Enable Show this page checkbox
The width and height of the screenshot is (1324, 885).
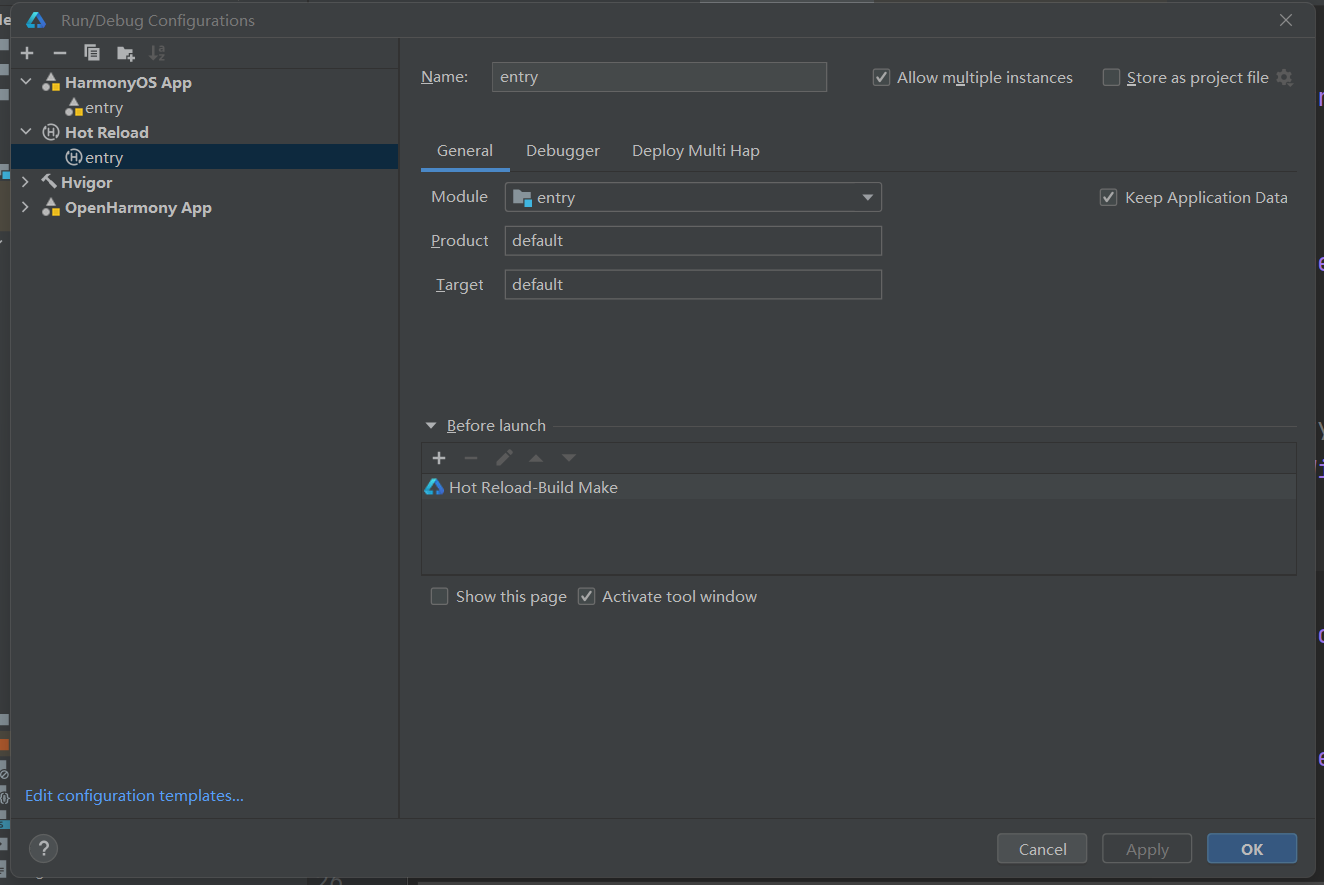coord(439,597)
